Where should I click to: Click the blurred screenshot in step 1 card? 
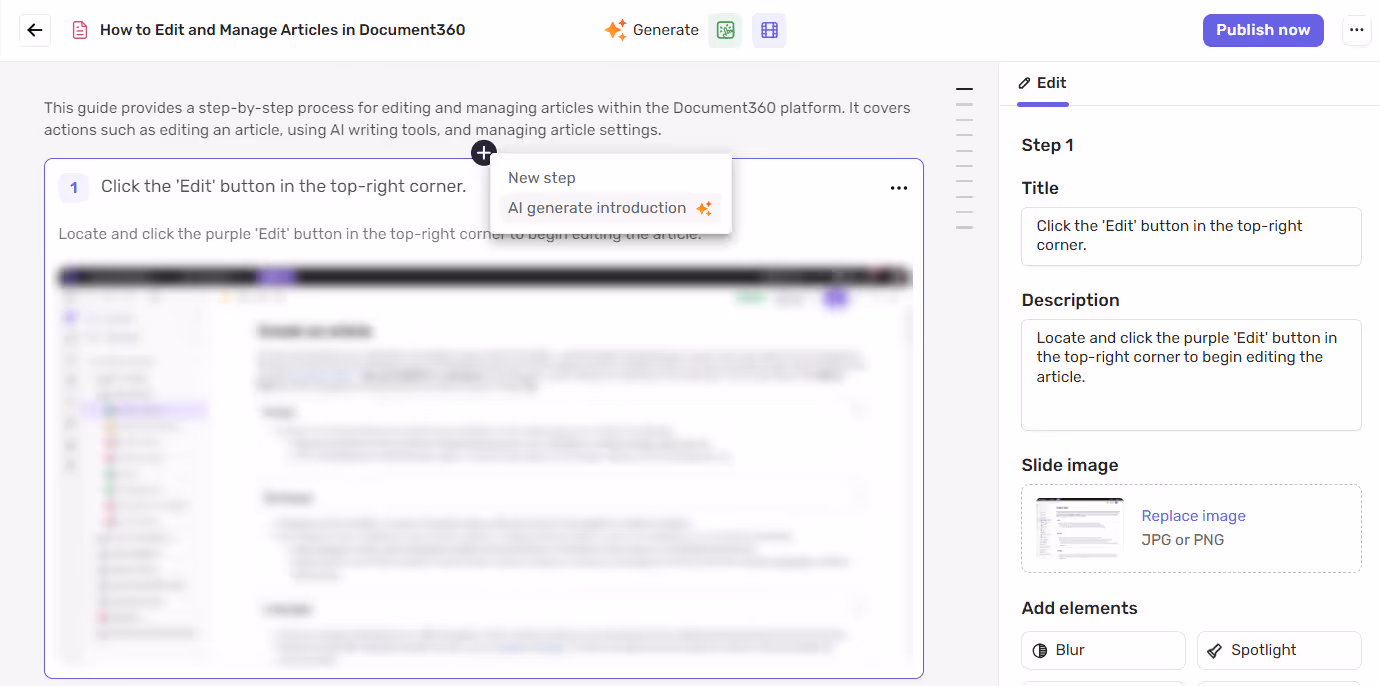coord(484,465)
